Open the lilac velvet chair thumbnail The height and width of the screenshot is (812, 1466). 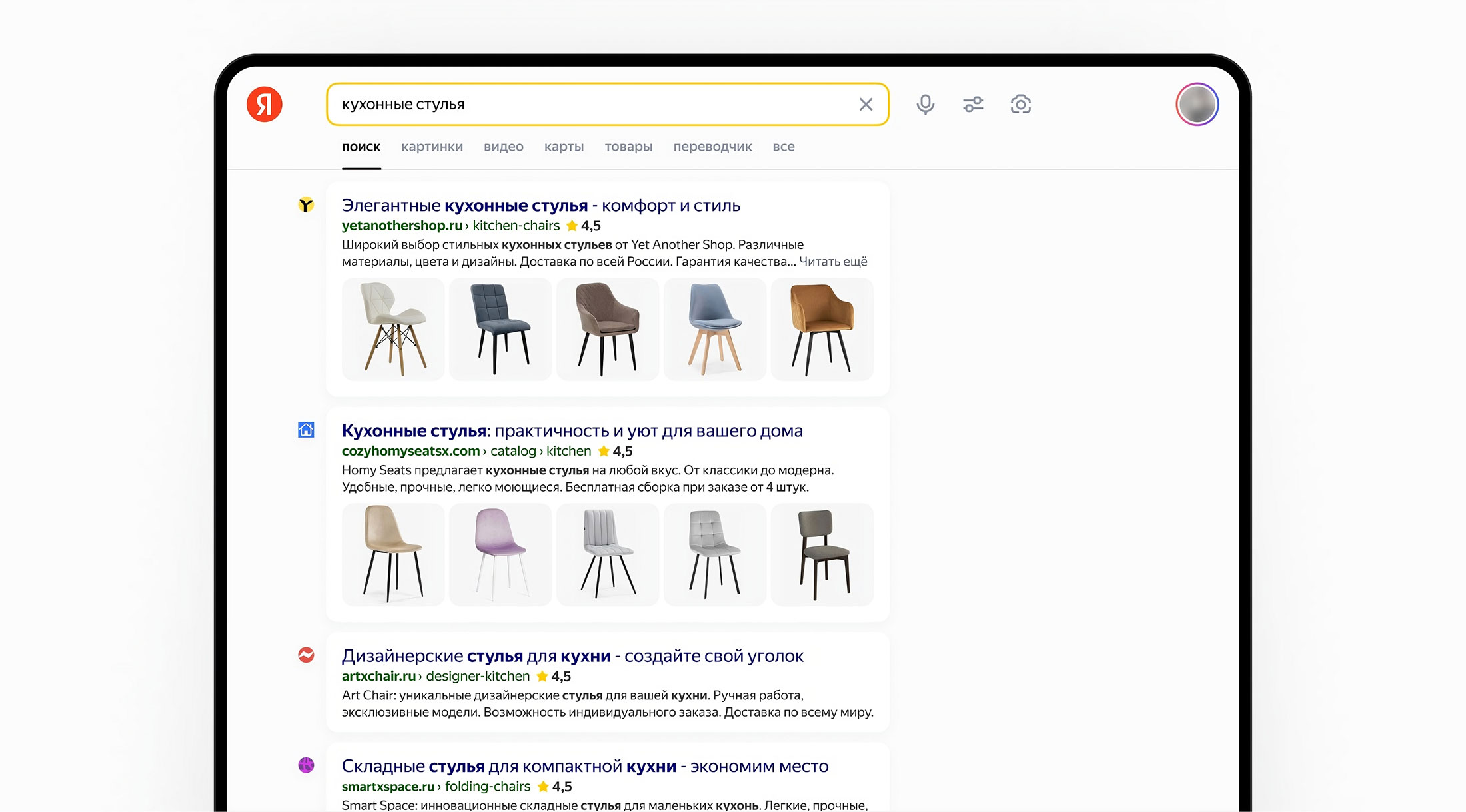click(500, 554)
